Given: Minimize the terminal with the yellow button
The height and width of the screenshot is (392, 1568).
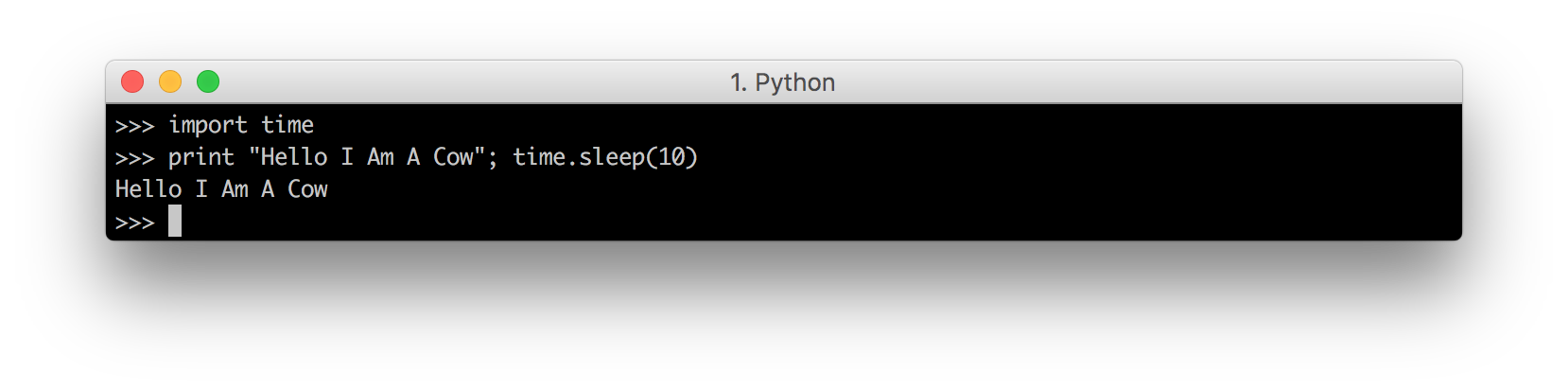Looking at the screenshot, I should (170, 82).
